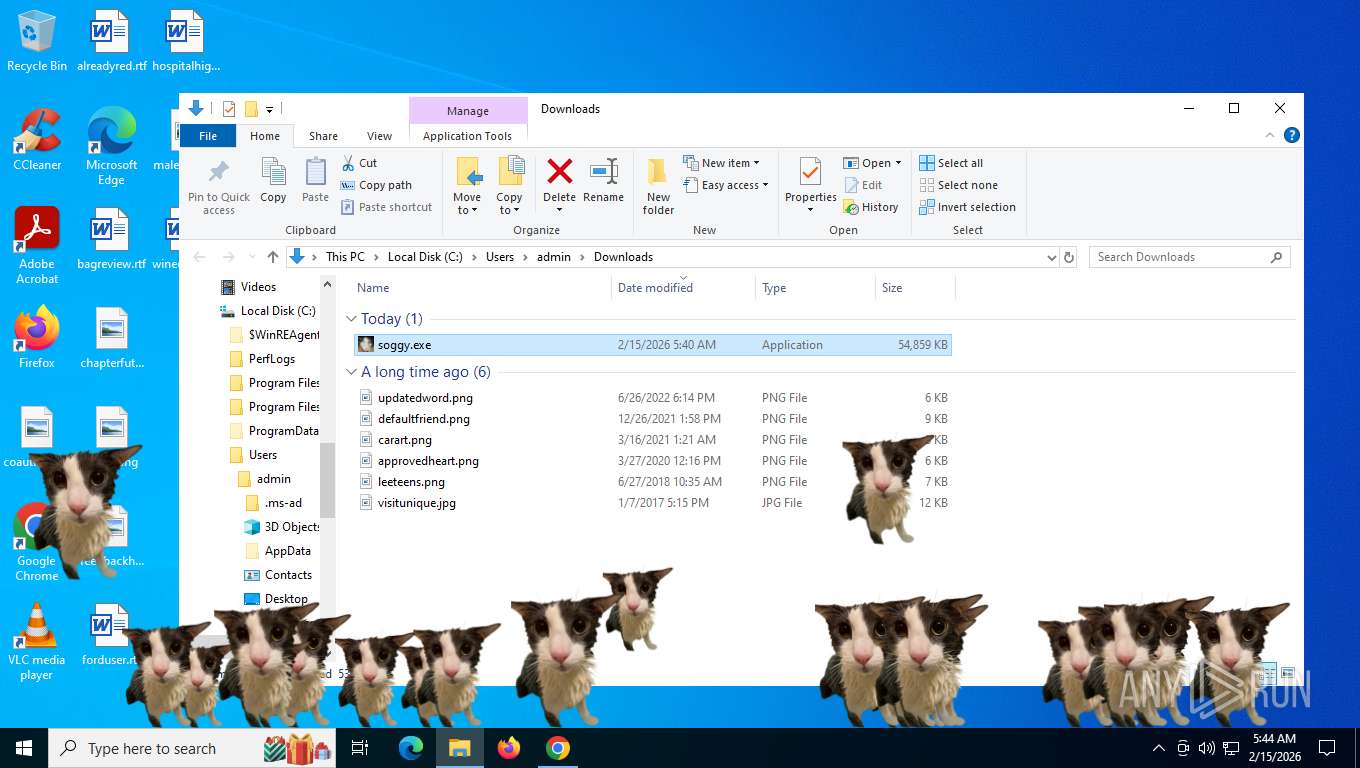1360x768 pixels.
Task: Click the History ribbon command
Action: (x=871, y=207)
